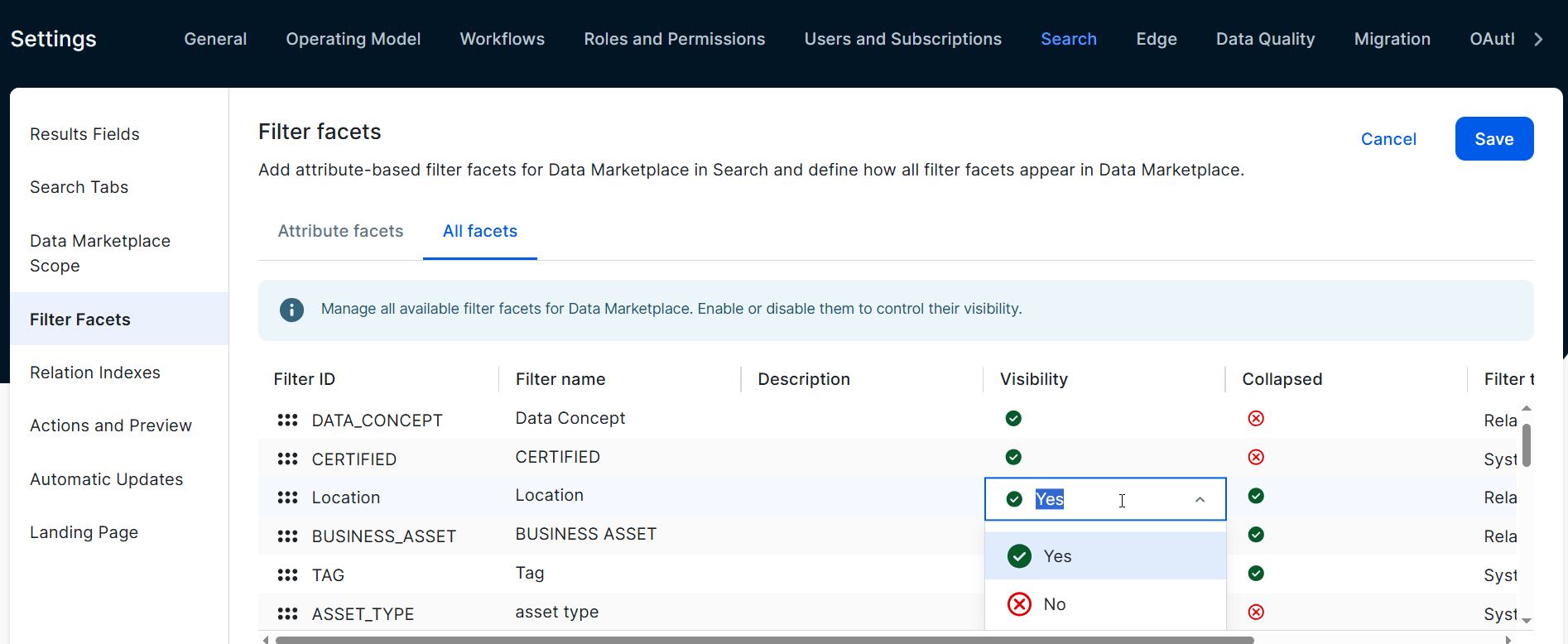Click the blue info icon in banner
The height and width of the screenshot is (644, 1568).
coord(291,310)
